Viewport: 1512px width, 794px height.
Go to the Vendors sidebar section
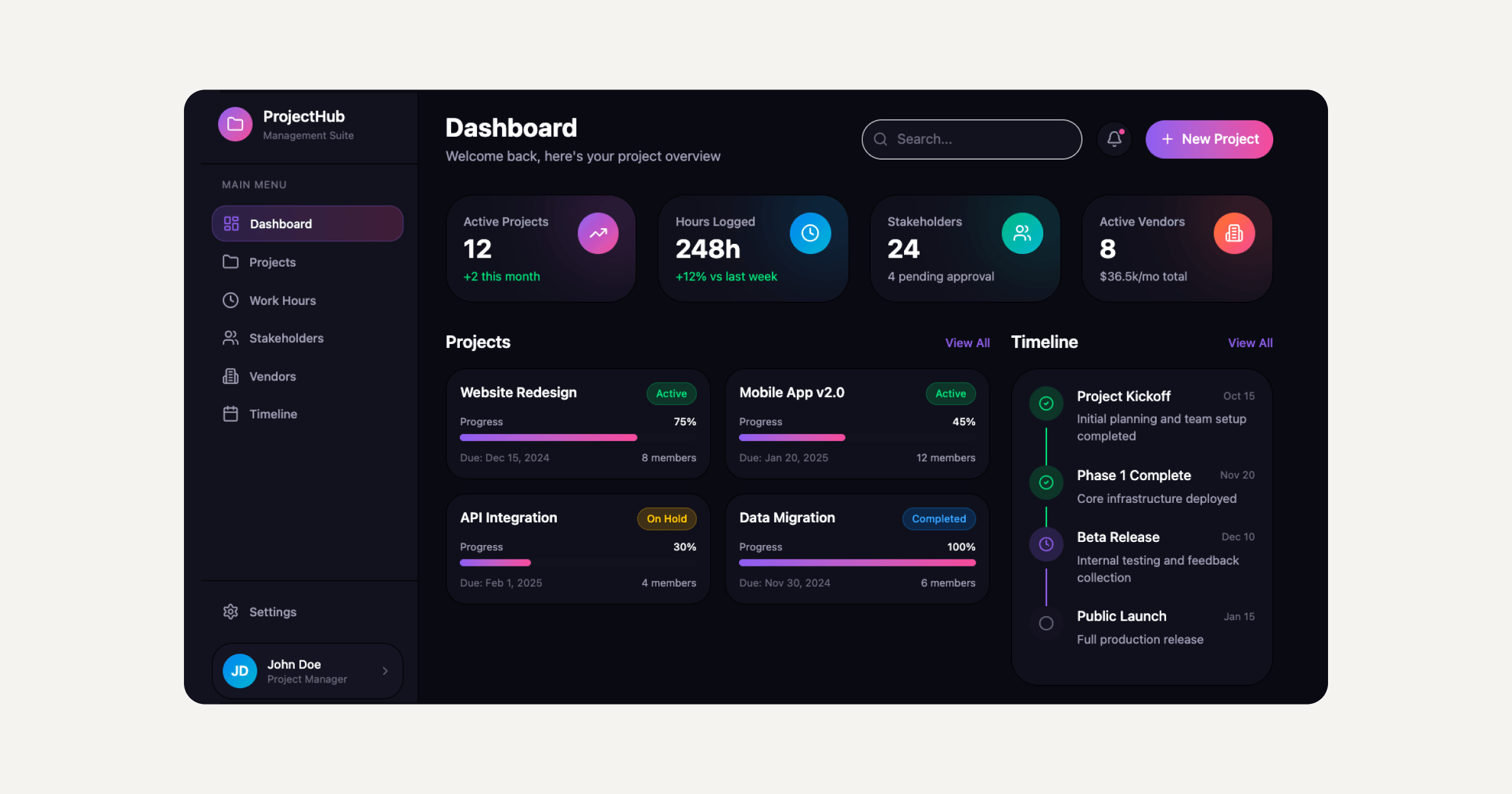(x=272, y=376)
